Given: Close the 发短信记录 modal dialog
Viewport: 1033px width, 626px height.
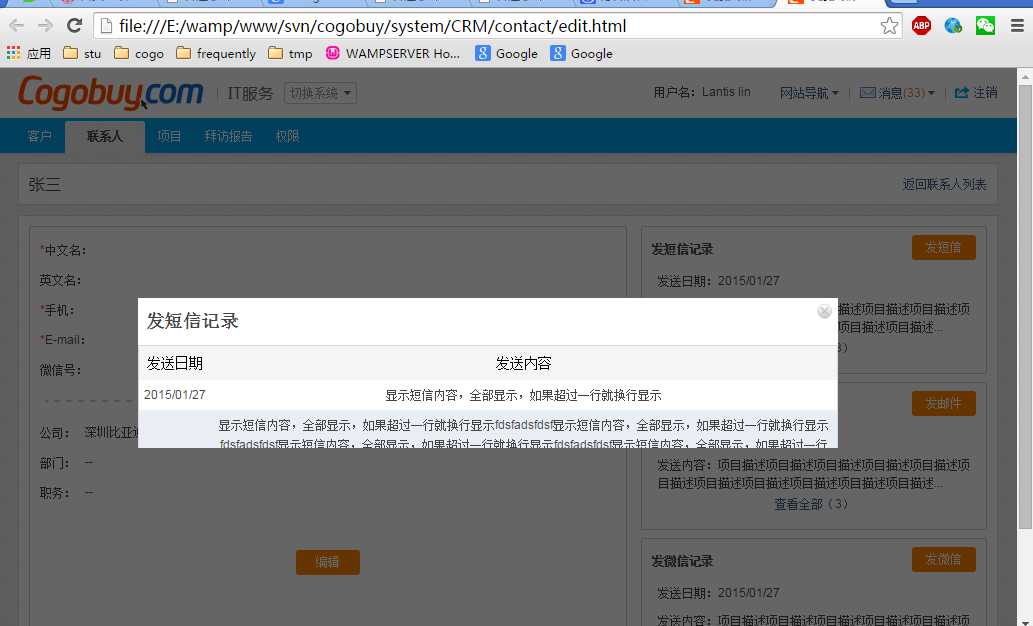Looking at the screenshot, I should coord(824,311).
